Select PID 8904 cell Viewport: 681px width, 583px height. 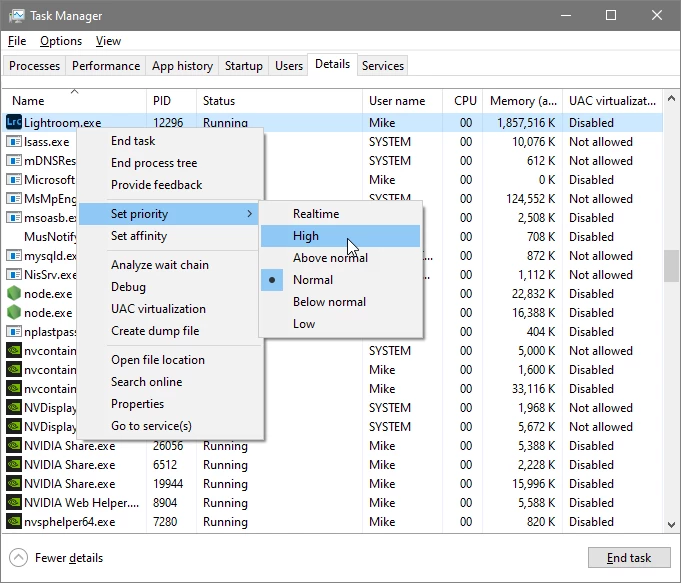(x=165, y=503)
